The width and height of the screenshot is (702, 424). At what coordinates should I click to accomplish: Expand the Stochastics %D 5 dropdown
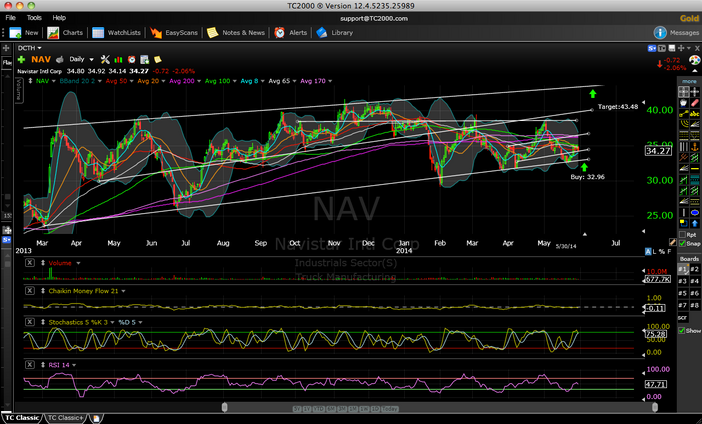[141, 322]
